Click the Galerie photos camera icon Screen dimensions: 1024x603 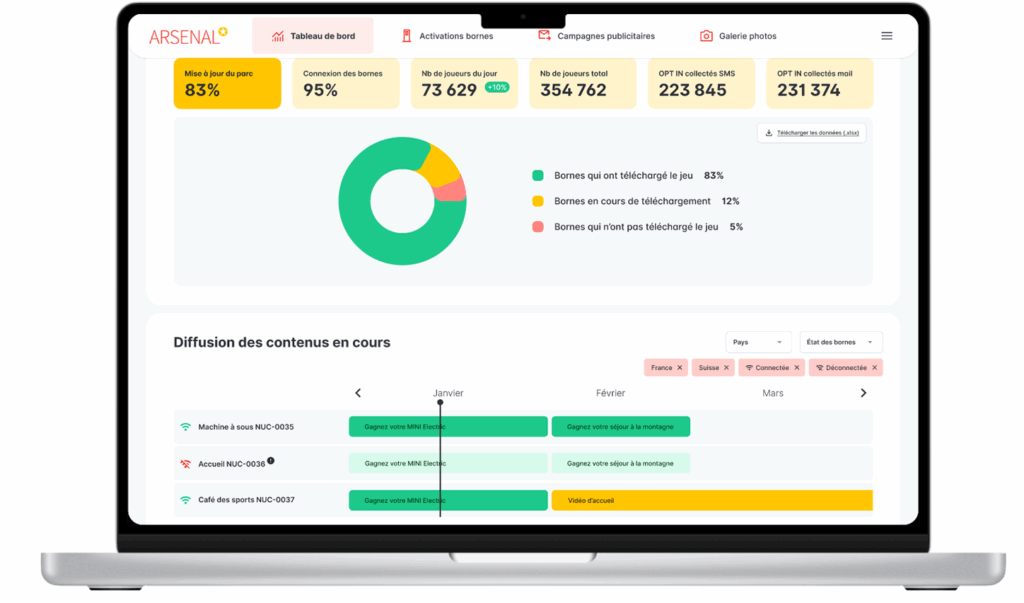point(706,35)
